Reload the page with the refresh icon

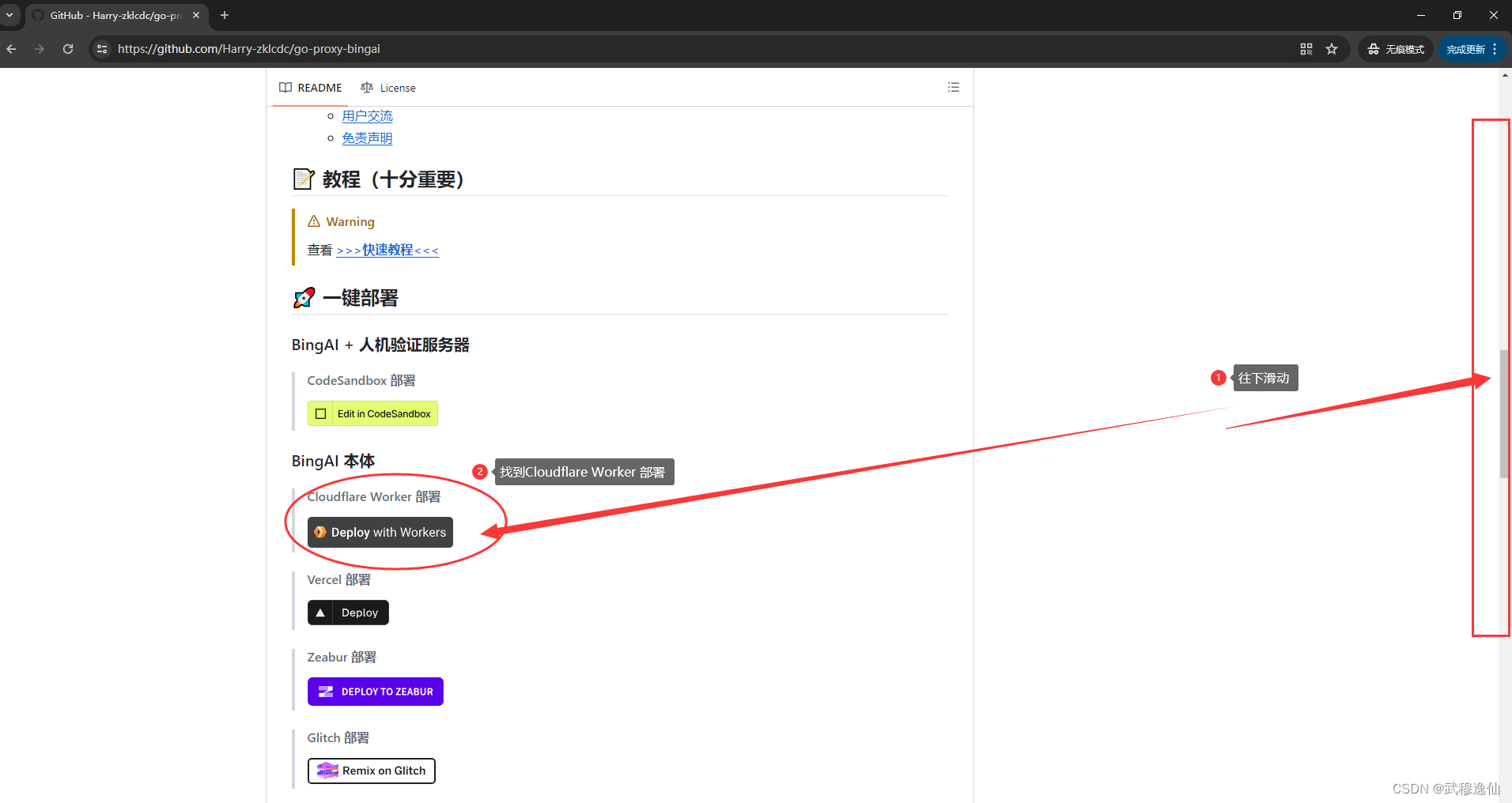(68, 48)
